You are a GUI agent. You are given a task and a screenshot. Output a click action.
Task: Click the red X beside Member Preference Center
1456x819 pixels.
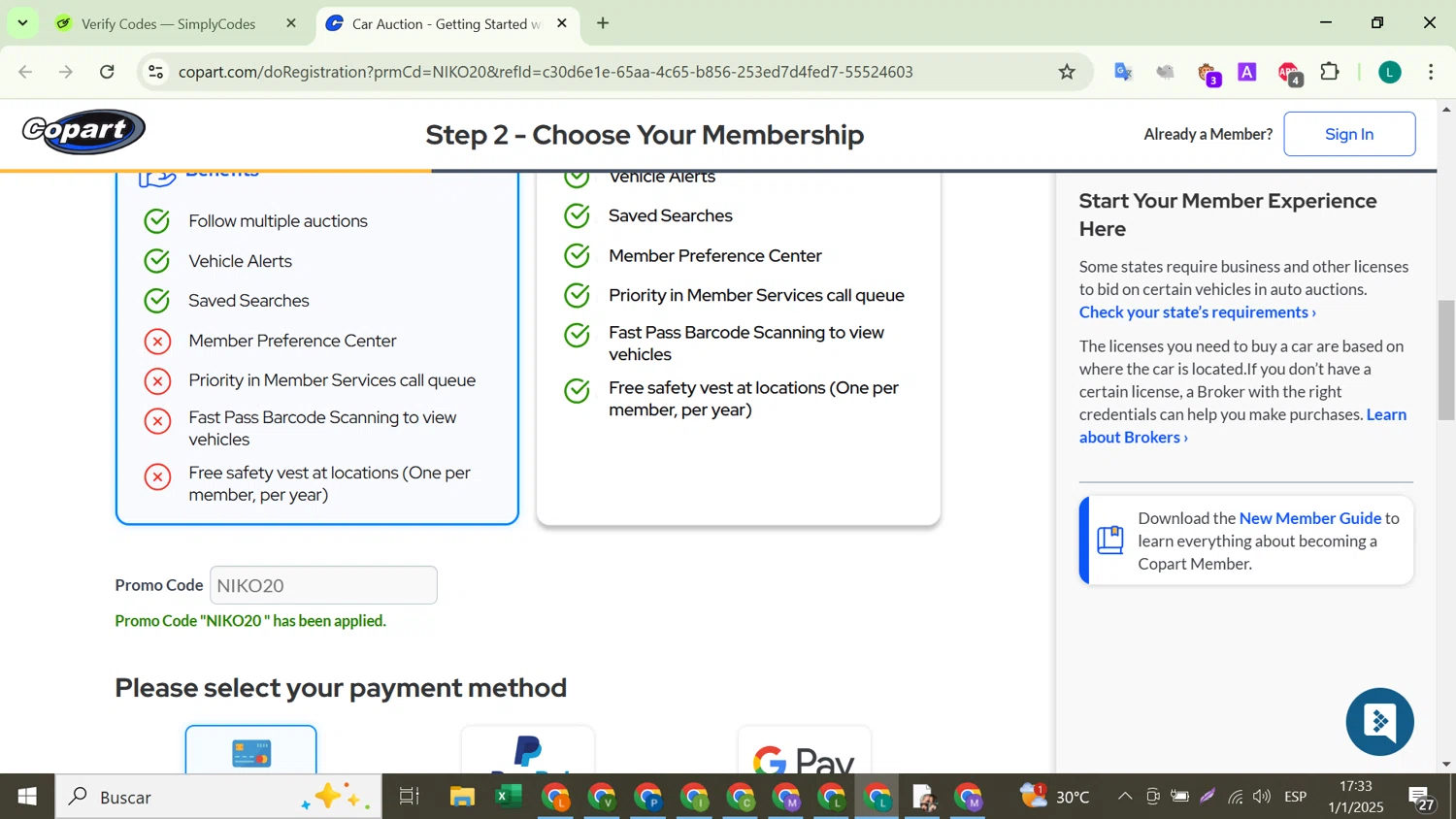(x=157, y=342)
